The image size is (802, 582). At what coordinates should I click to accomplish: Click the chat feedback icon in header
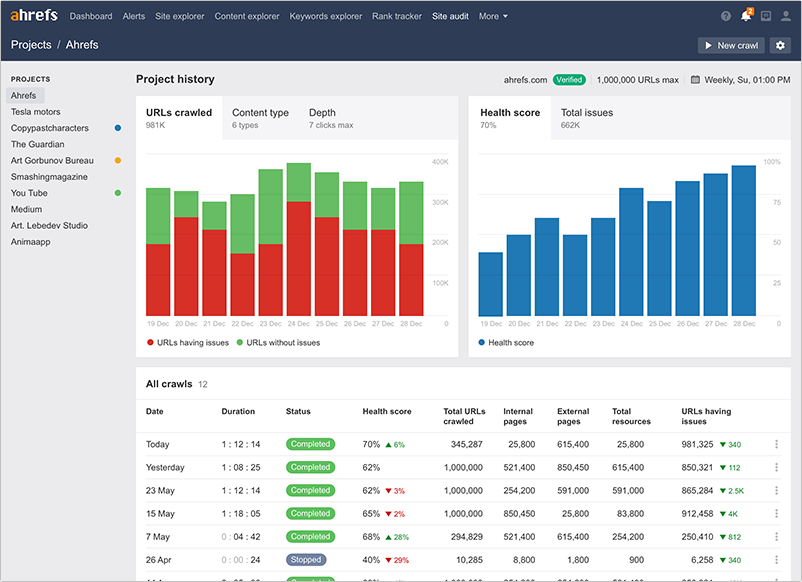(766, 16)
